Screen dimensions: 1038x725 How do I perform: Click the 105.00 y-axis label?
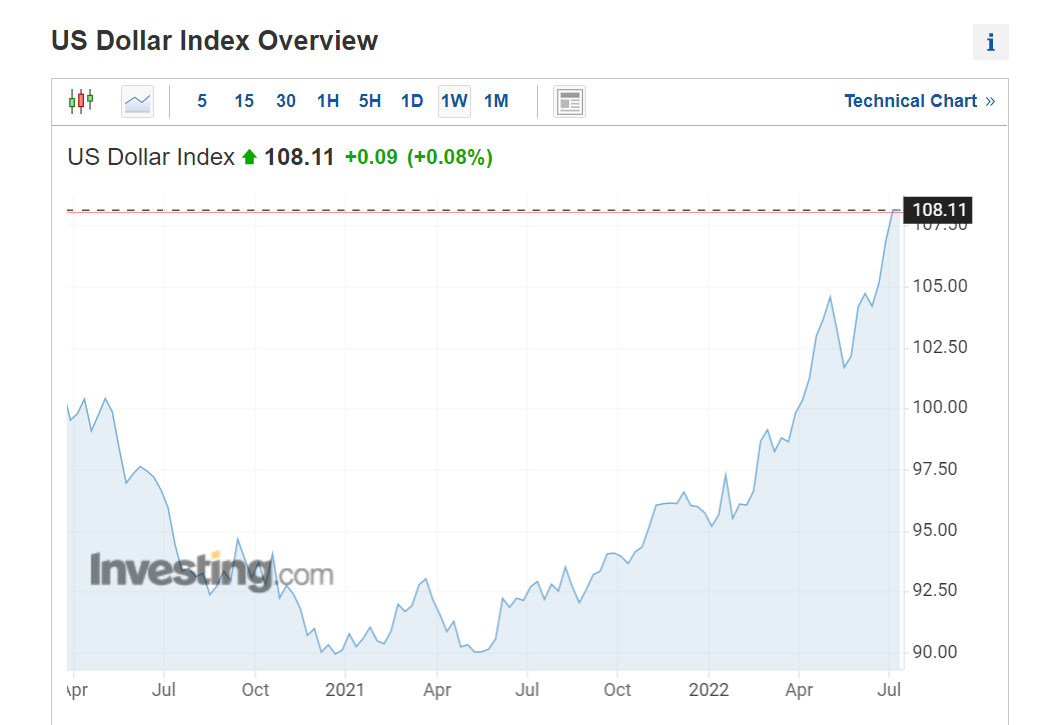pos(940,286)
